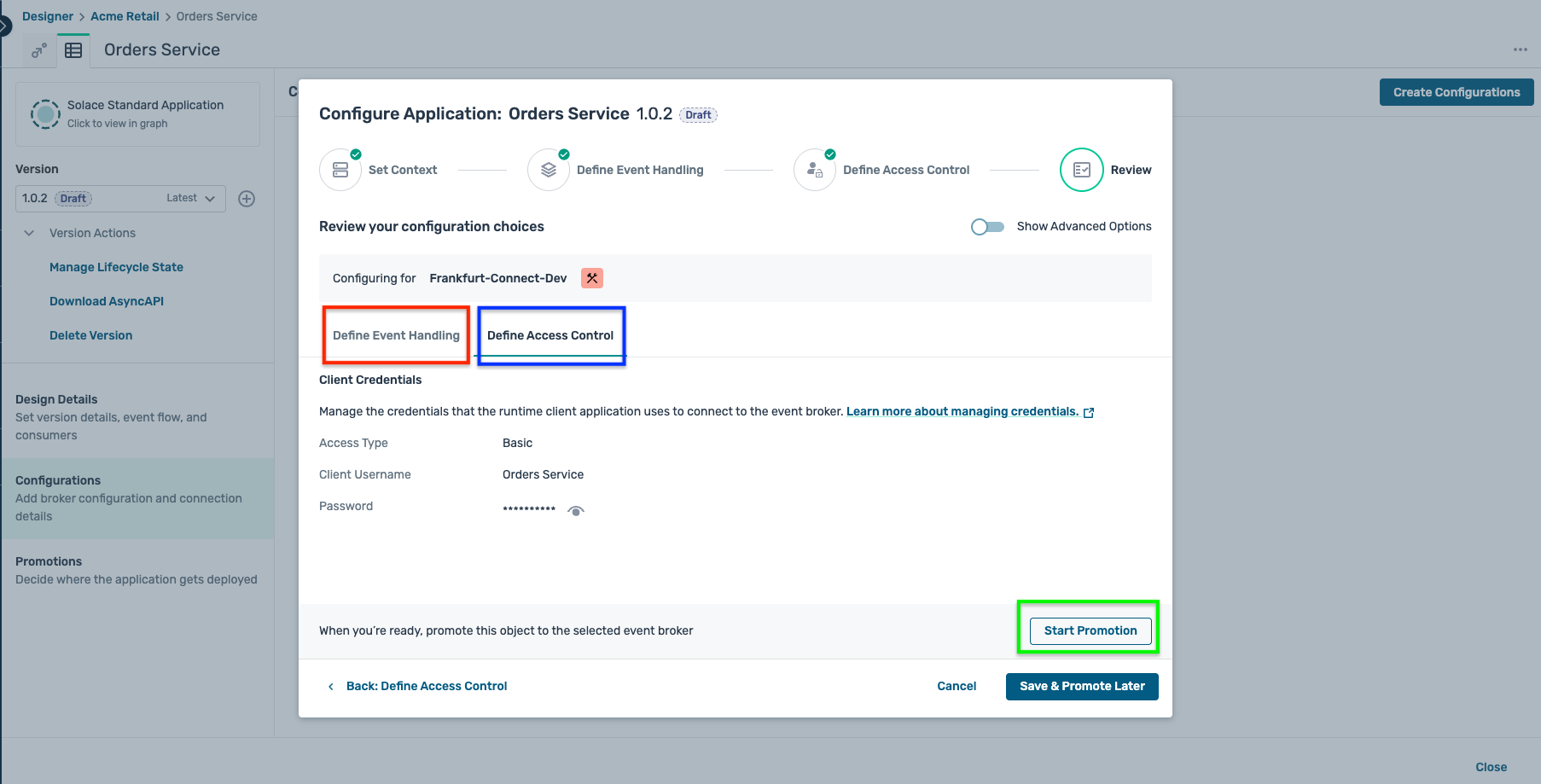
Task: Open the table list view icon tab
Action: click(73, 50)
